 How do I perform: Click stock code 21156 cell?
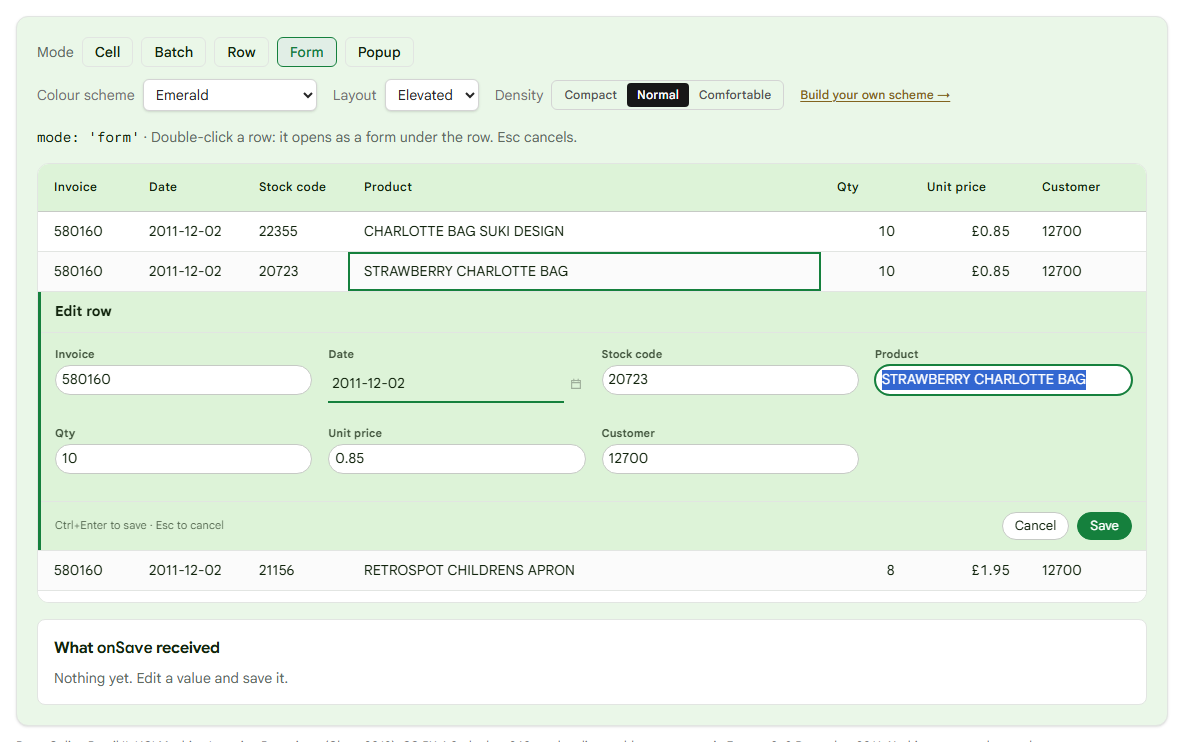point(295,570)
